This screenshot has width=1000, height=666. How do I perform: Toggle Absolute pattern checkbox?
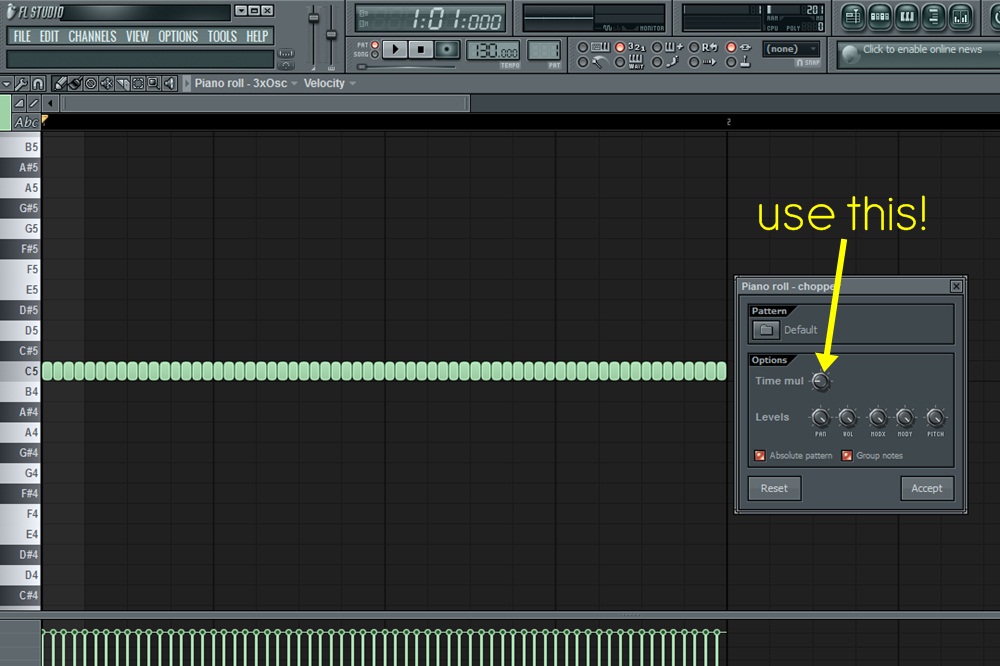pyautogui.click(x=760, y=455)
